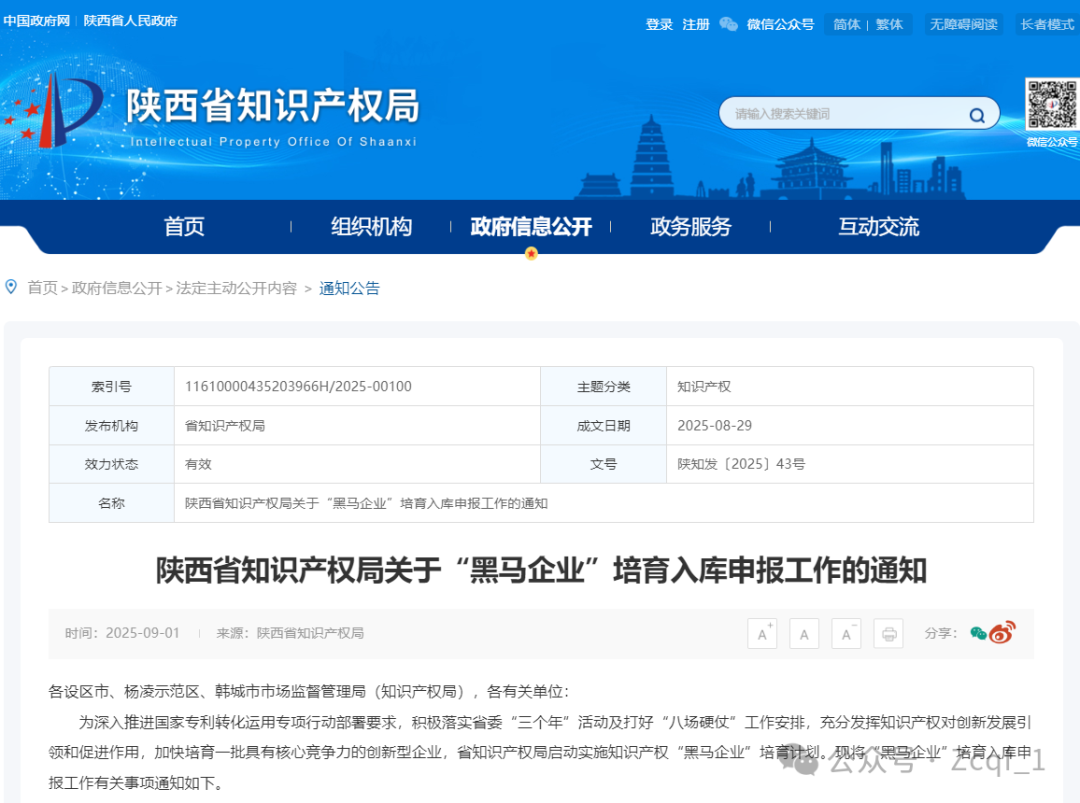
Task: Select the 互动交流 tab
Action: (877, 226)
